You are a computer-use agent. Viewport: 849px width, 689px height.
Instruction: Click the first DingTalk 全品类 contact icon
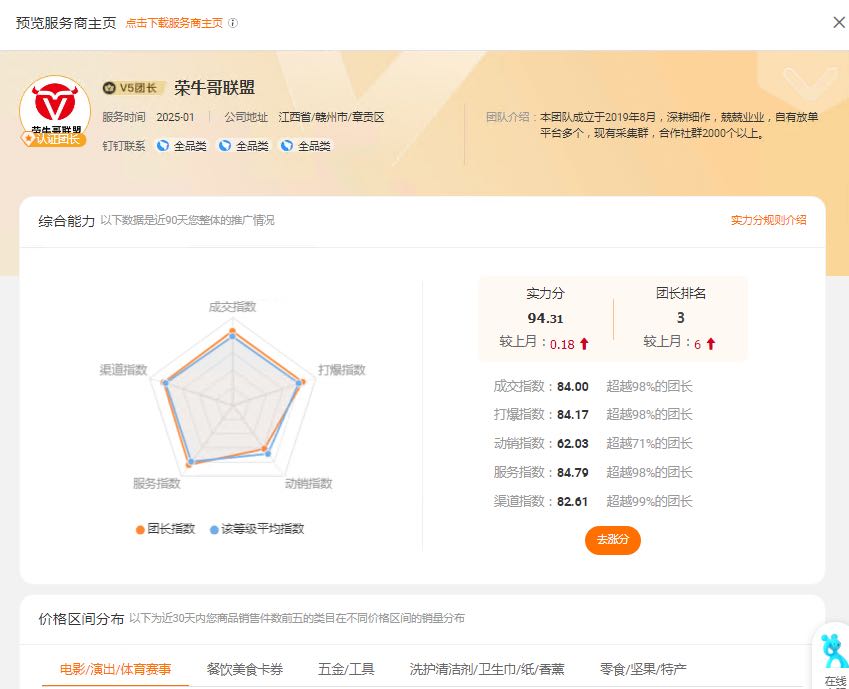pos(161,145)
